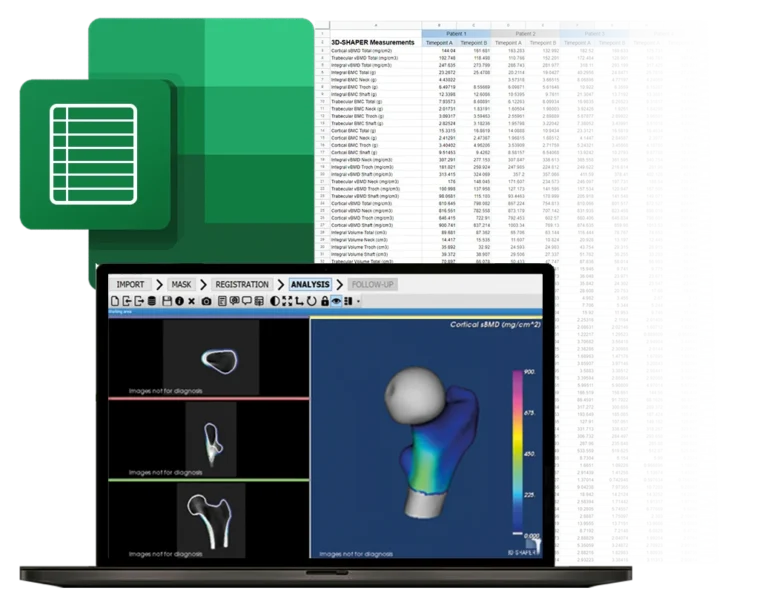Toggle the eye visibility icon
The width and height of the screenshot is (768, 602).
pos(335,300)
